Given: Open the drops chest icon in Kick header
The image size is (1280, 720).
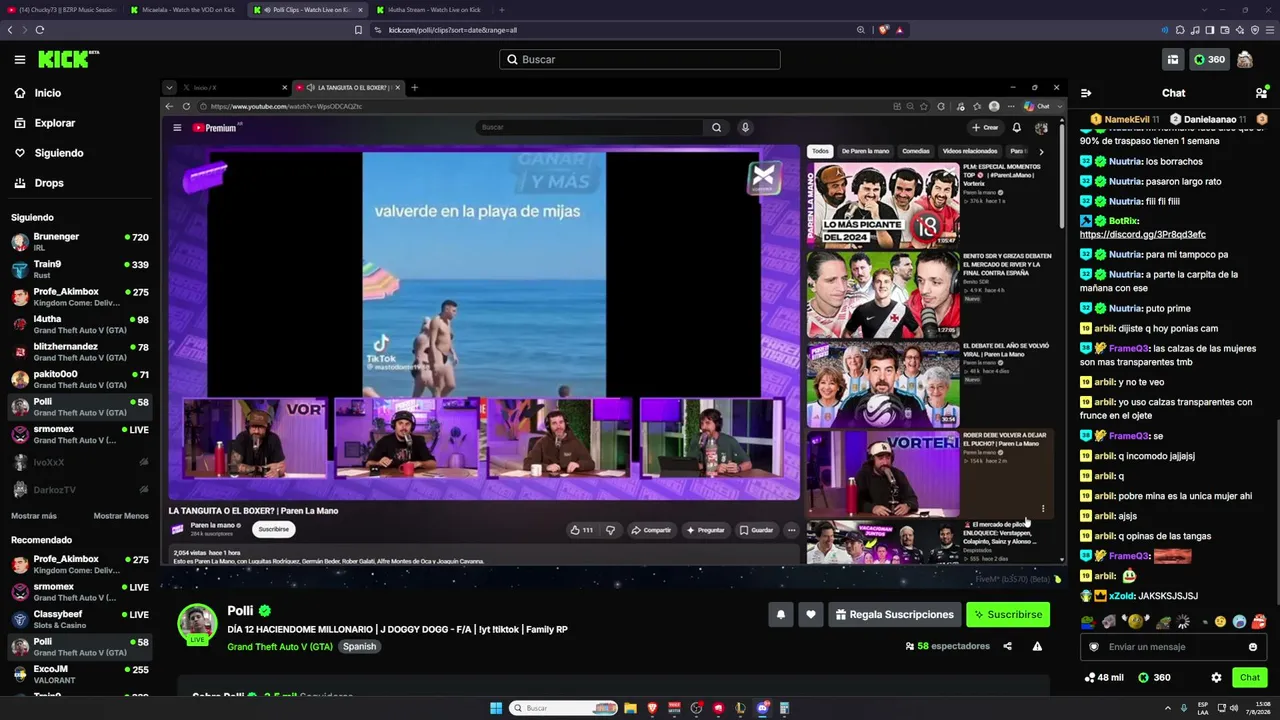Looking at the screenshot, I should coord(1173,60).
